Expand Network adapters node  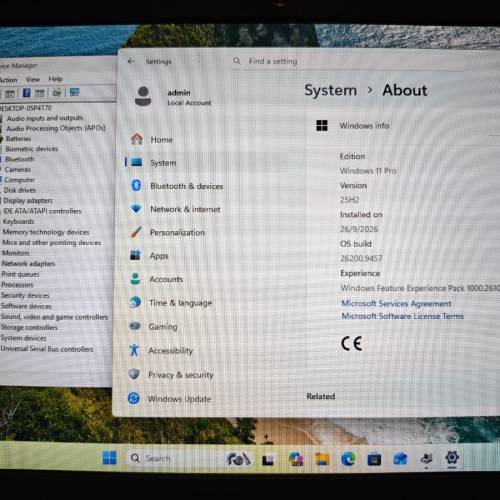pos(28,263)
